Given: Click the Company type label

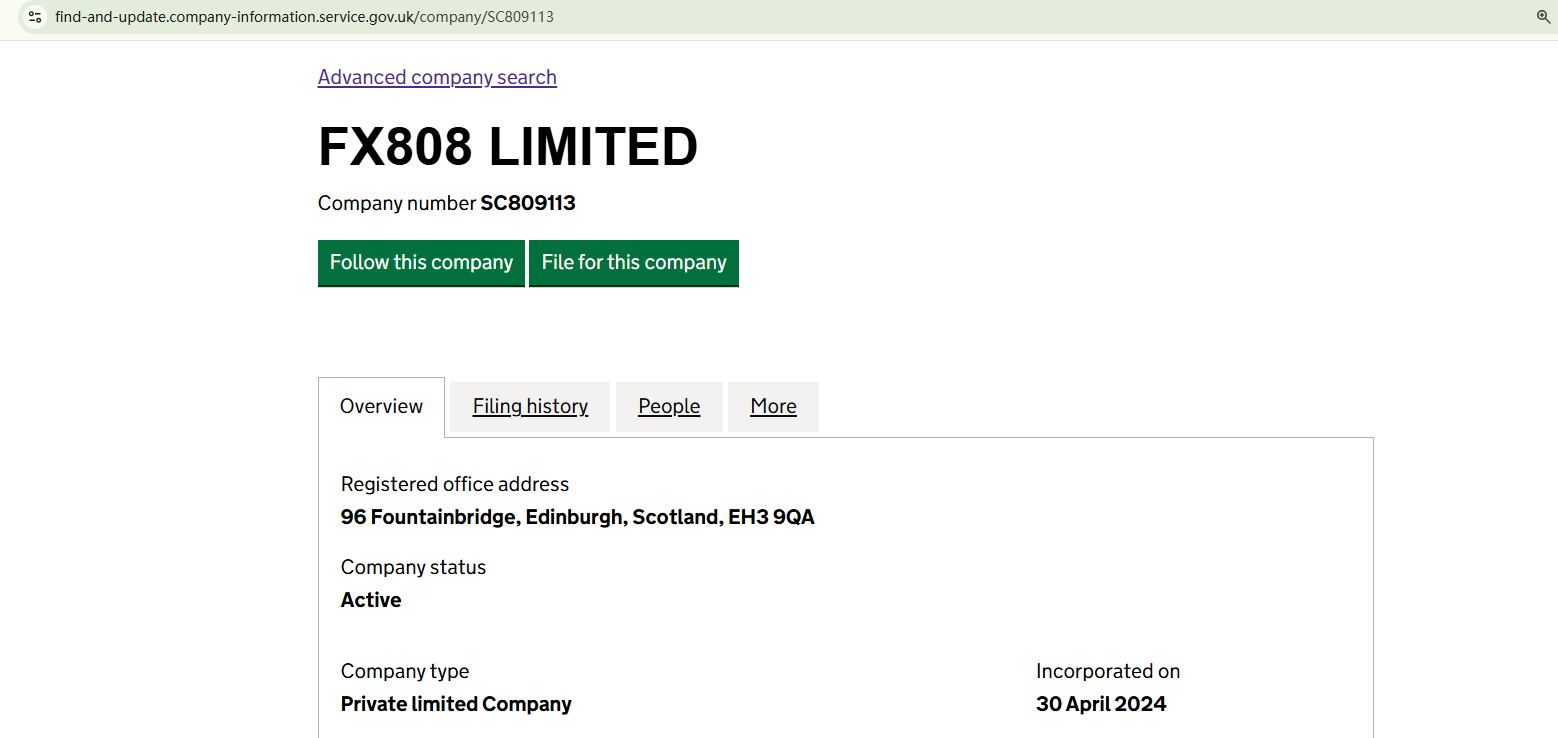Looking at the screenshot, I should [x=405, y=671].
